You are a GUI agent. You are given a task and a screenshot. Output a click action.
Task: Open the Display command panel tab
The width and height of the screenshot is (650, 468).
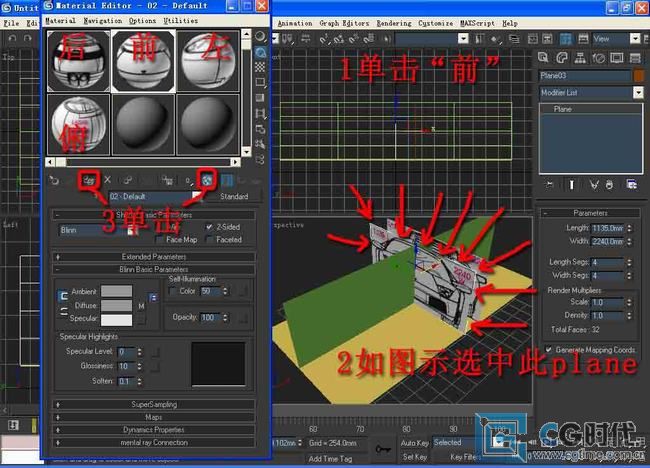[x=617, y=58]
